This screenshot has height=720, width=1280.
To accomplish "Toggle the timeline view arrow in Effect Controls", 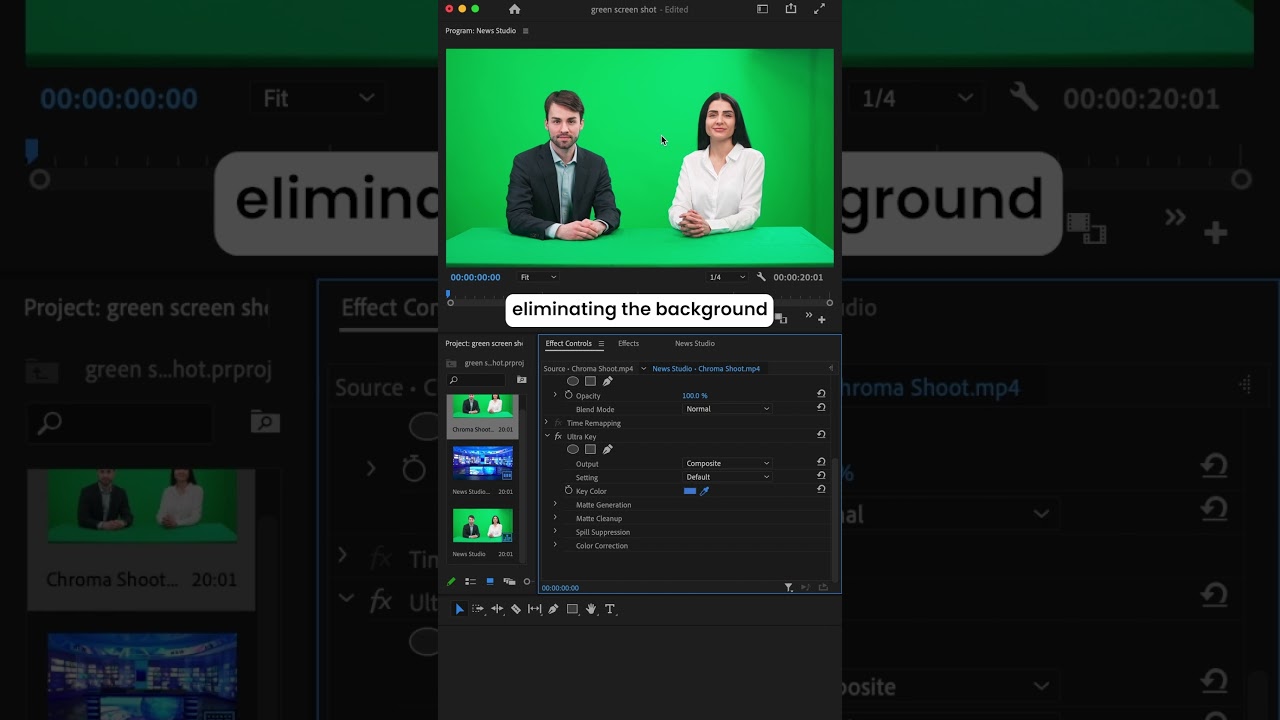I will point(830,368).
